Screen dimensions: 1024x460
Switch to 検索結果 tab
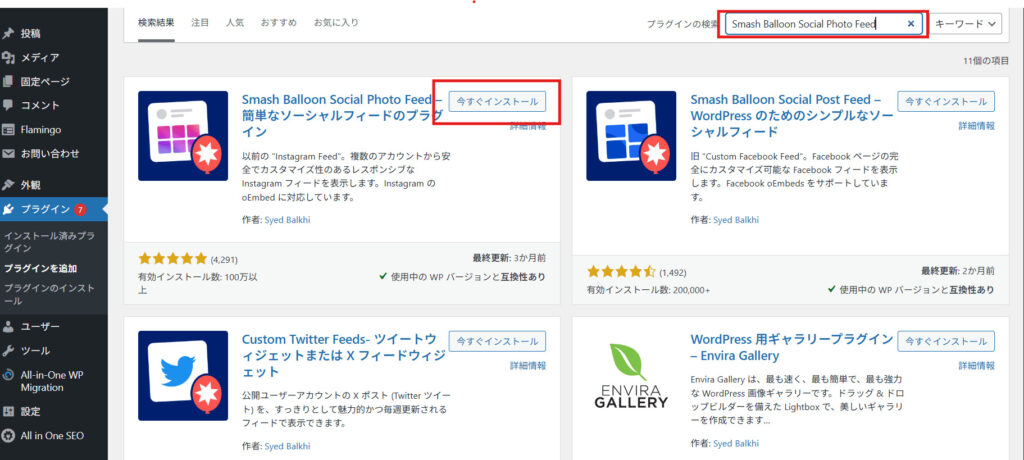click(156, 23)
